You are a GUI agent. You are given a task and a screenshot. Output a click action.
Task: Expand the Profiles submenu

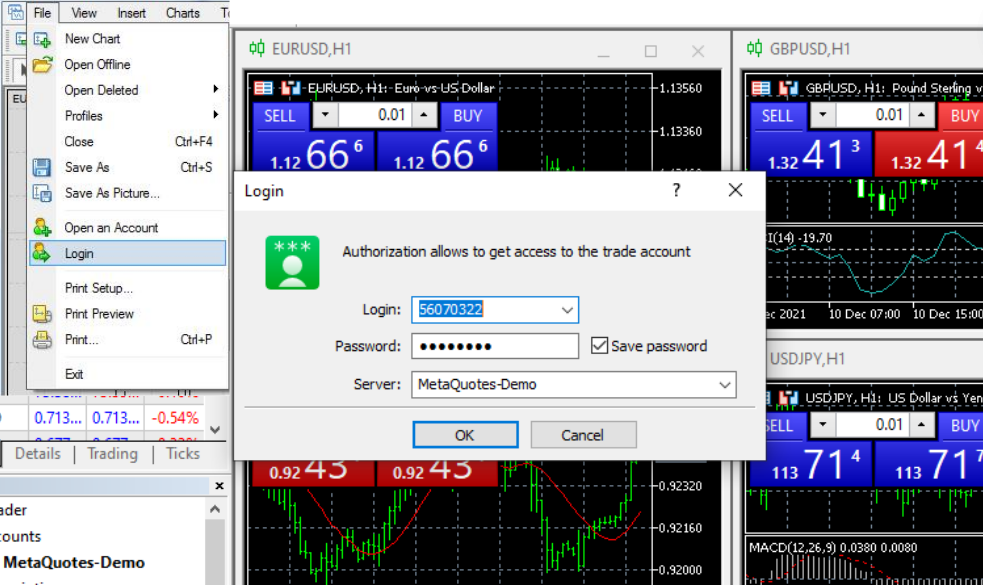[x=215, y=116]
